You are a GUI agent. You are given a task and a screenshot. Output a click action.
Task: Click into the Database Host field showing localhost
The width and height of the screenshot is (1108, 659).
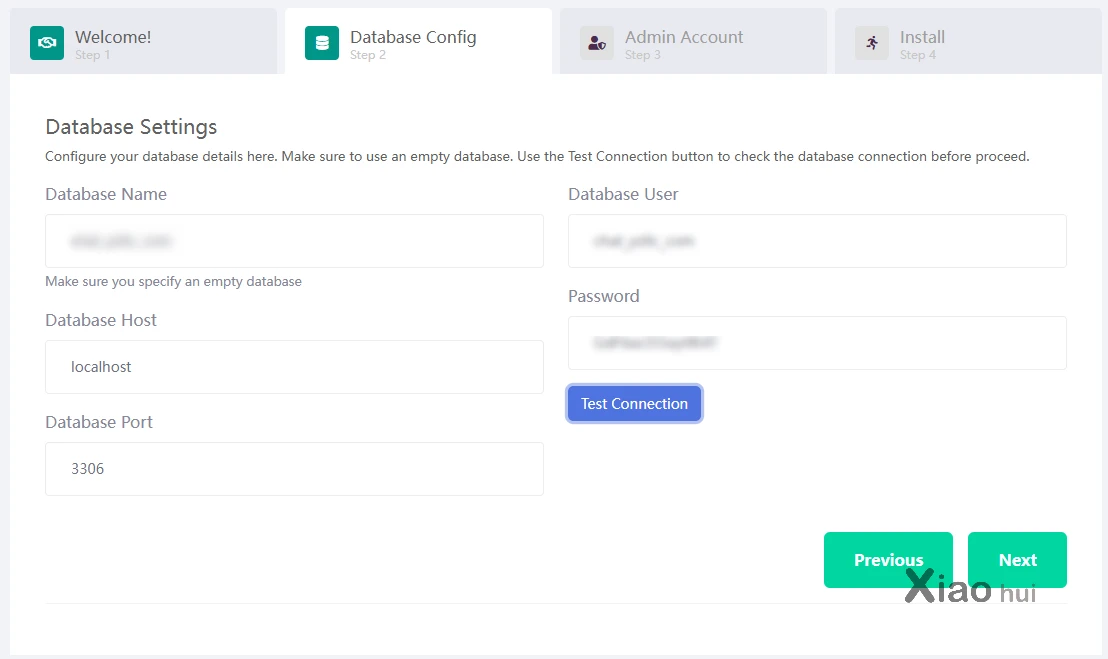(x=294, y=367)
